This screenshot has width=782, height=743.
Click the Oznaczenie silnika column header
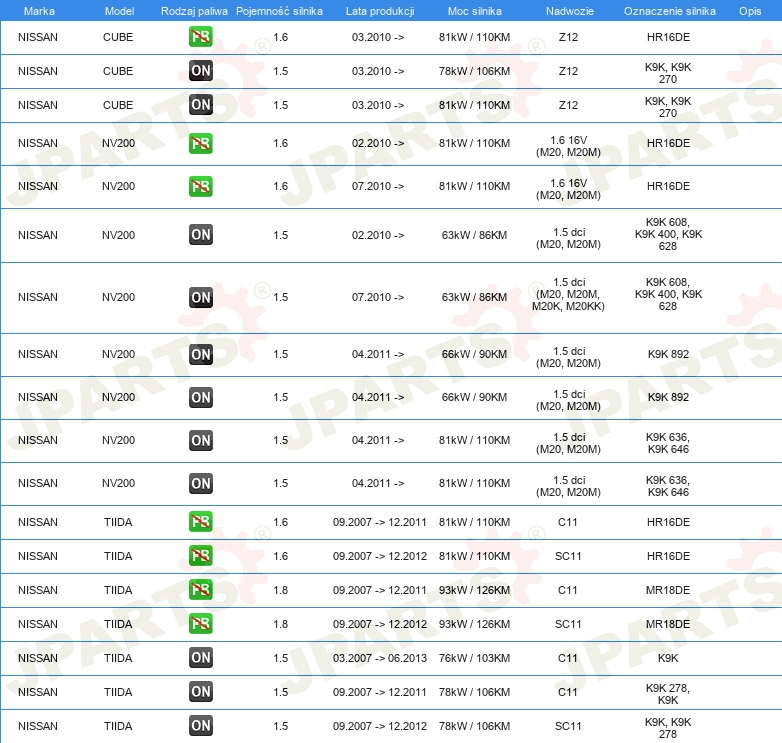(669, 11)
